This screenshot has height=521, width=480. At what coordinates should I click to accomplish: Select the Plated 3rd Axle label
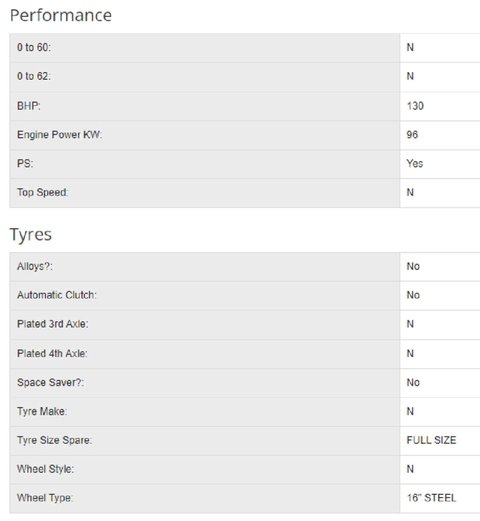click(53, 324)
